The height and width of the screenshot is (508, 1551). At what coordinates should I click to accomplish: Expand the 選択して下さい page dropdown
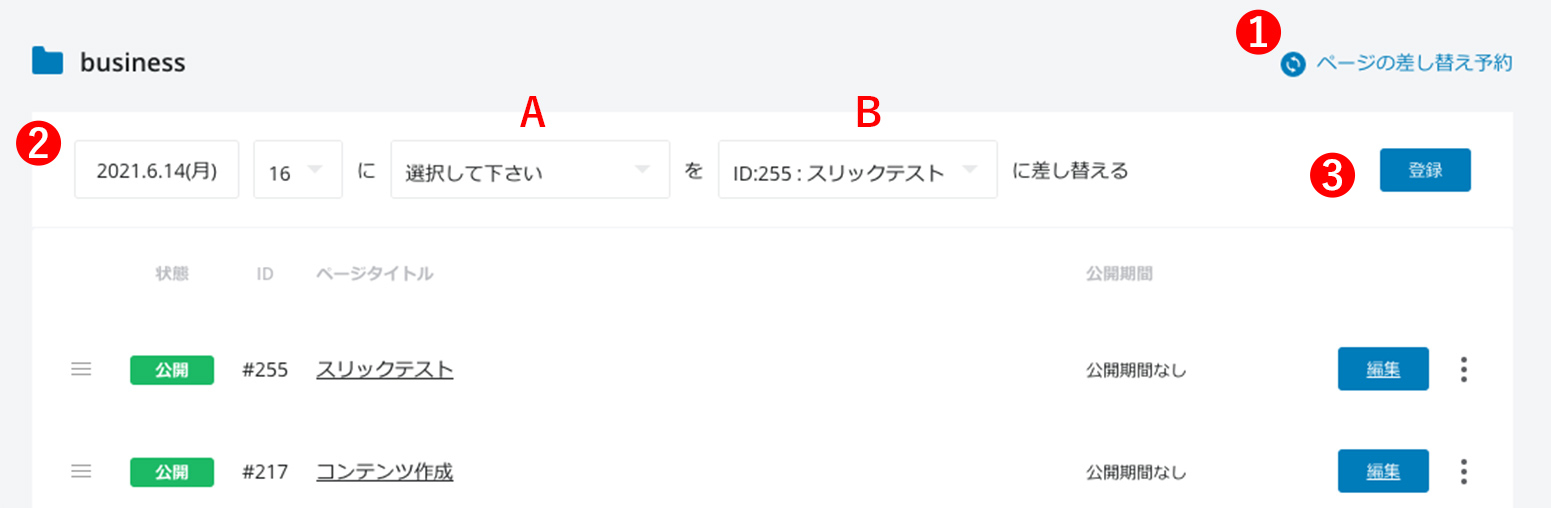530,170
